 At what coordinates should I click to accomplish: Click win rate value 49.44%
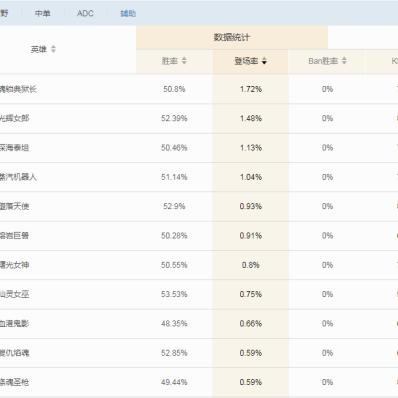(174, 382)
